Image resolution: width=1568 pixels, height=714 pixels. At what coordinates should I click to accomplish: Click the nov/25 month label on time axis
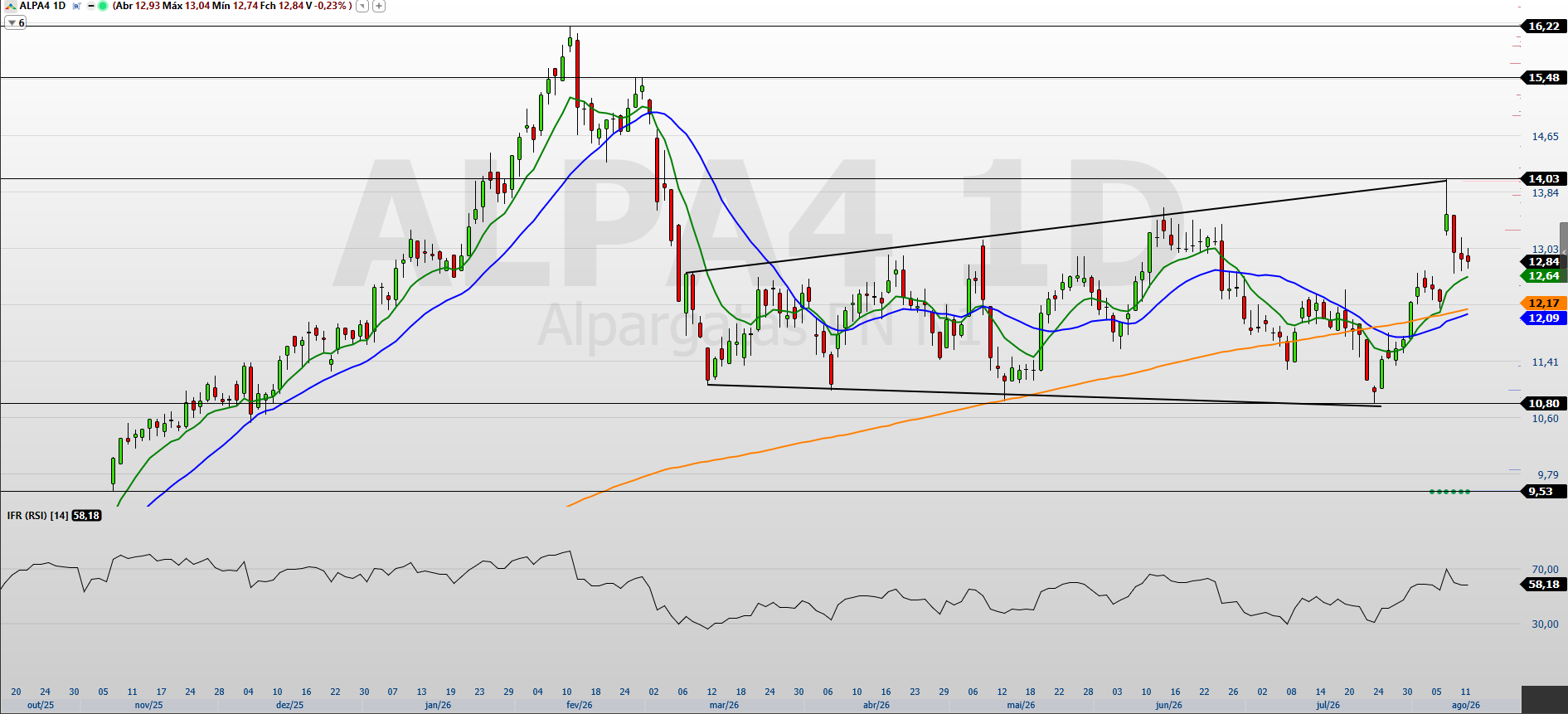tap(148, 705)
